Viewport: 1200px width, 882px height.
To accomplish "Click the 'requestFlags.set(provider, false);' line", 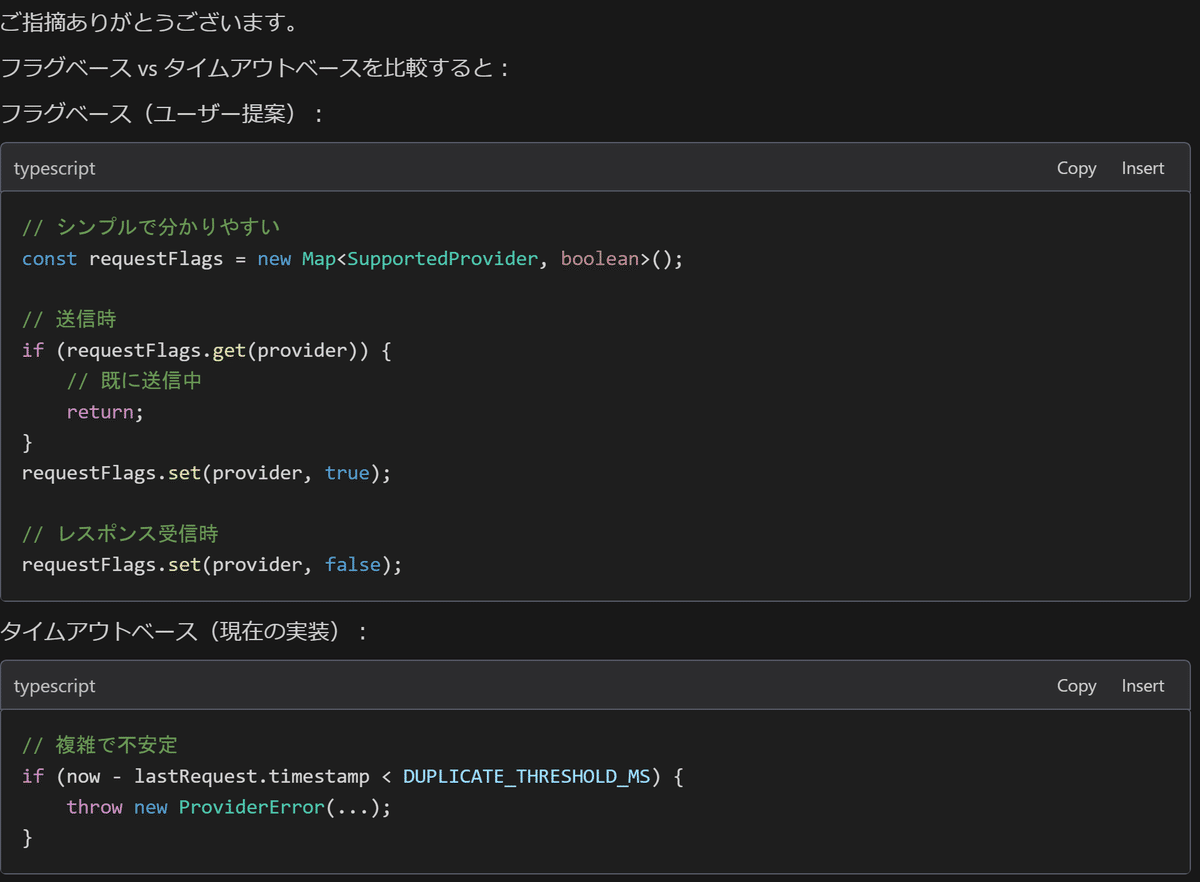I will click(x=212, y=565).
